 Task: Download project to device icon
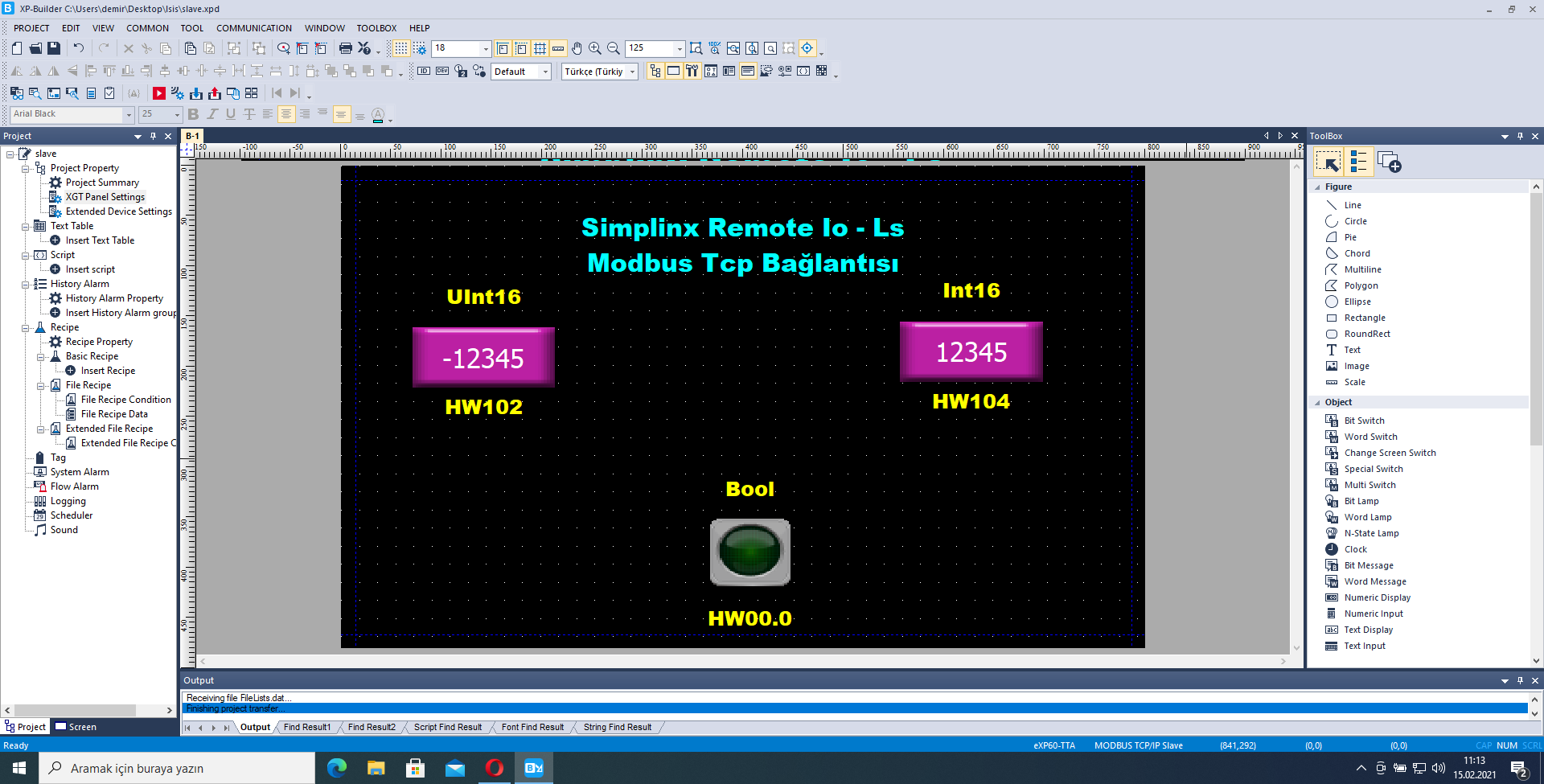[196, 93]
